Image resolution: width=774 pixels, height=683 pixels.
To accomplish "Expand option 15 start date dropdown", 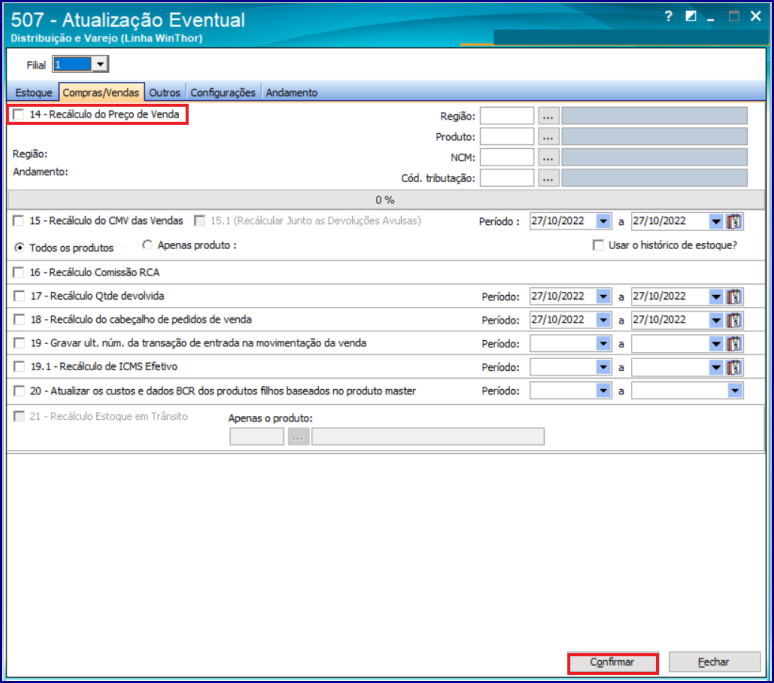I will (x=603, y=222).
